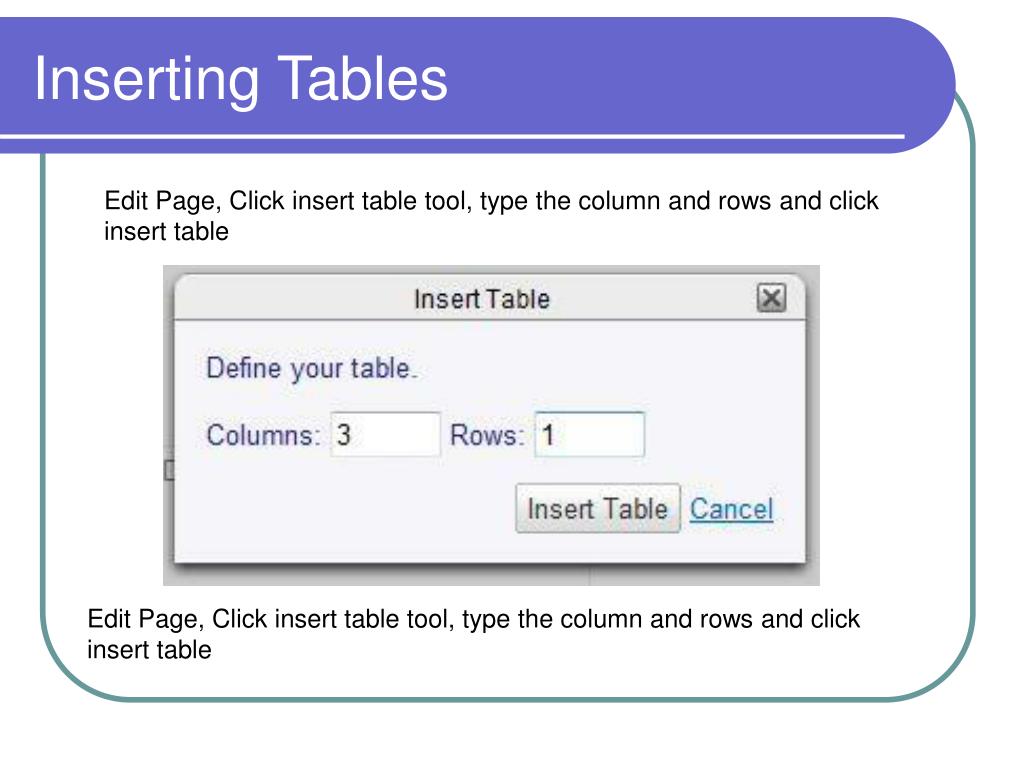Focus the Rows input field
This screenshot has height=768, width=1024.
coord(590,434)
